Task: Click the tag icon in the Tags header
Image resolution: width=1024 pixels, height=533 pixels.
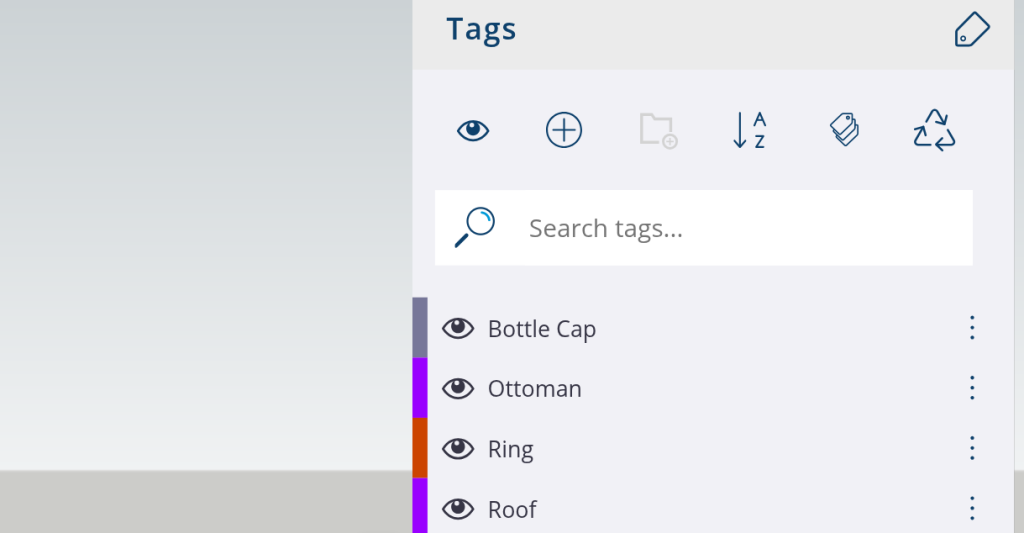Action: tap(971, 30)
